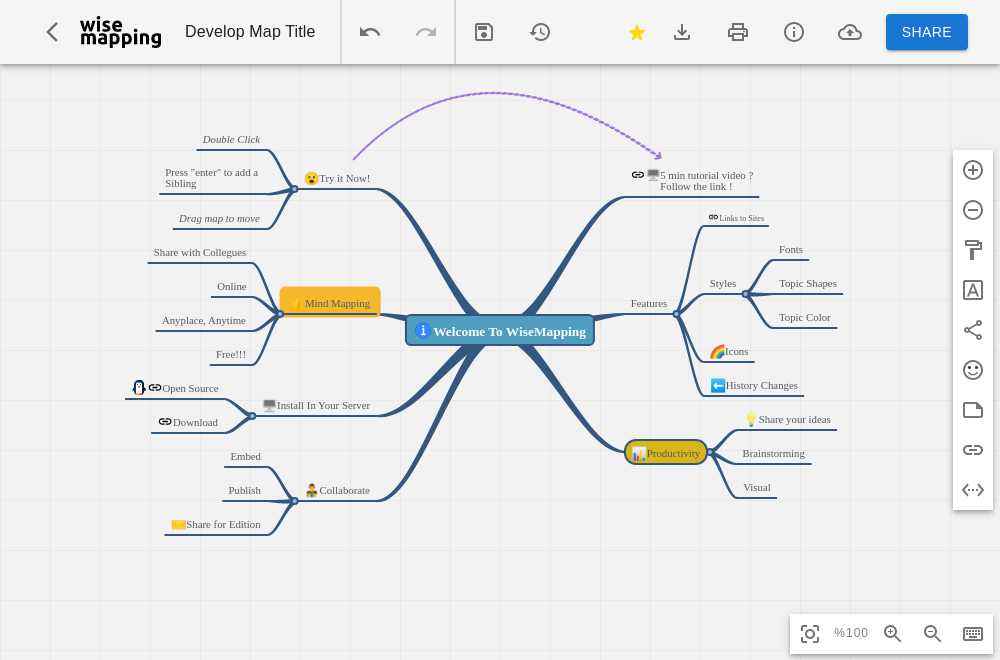Select the Install In Your Server topic
Screen dimensions: 1000x660
click(316, 406)
